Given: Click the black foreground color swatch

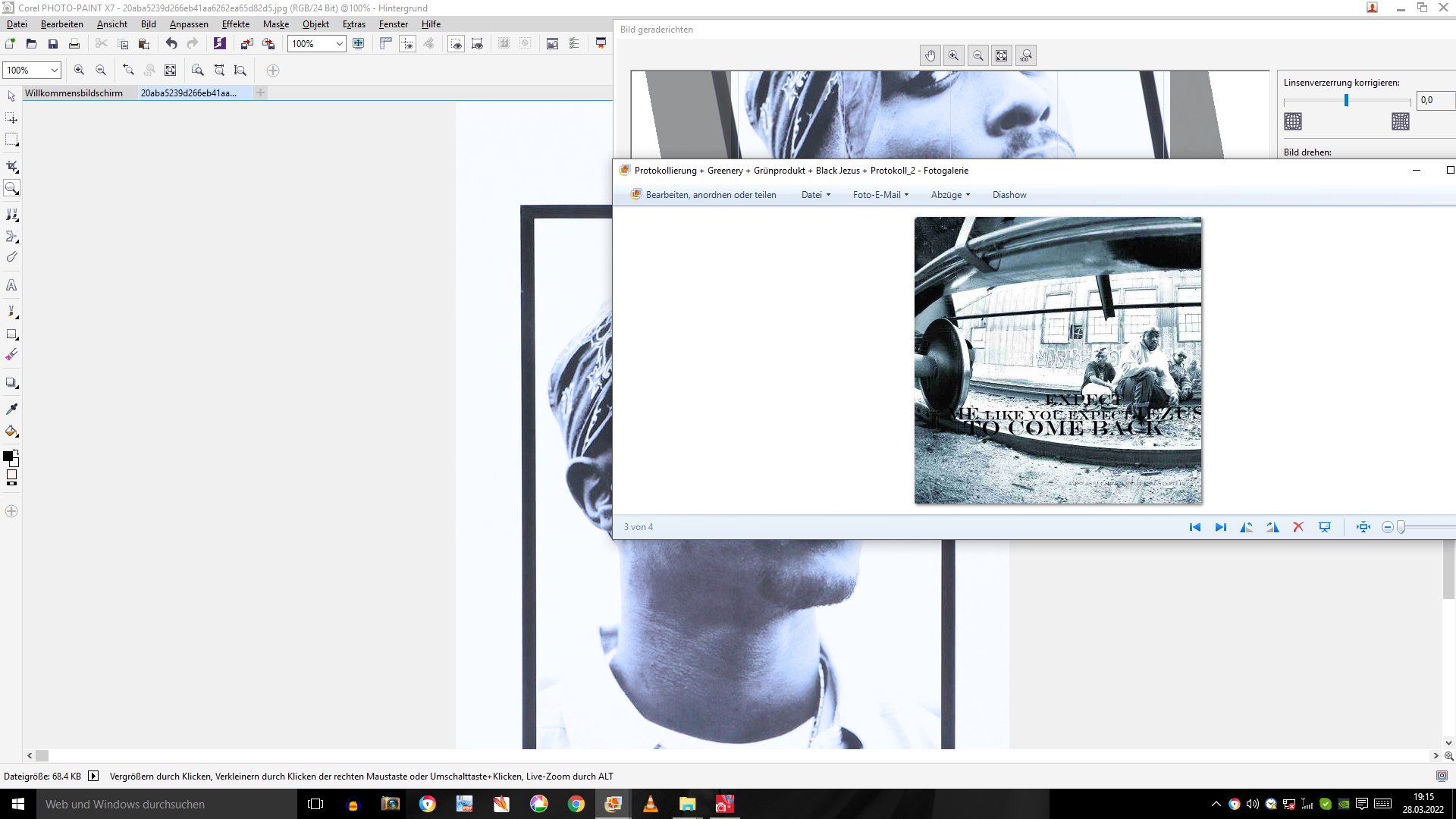Looking at the screenshot, I should click(x=8, y=457).
